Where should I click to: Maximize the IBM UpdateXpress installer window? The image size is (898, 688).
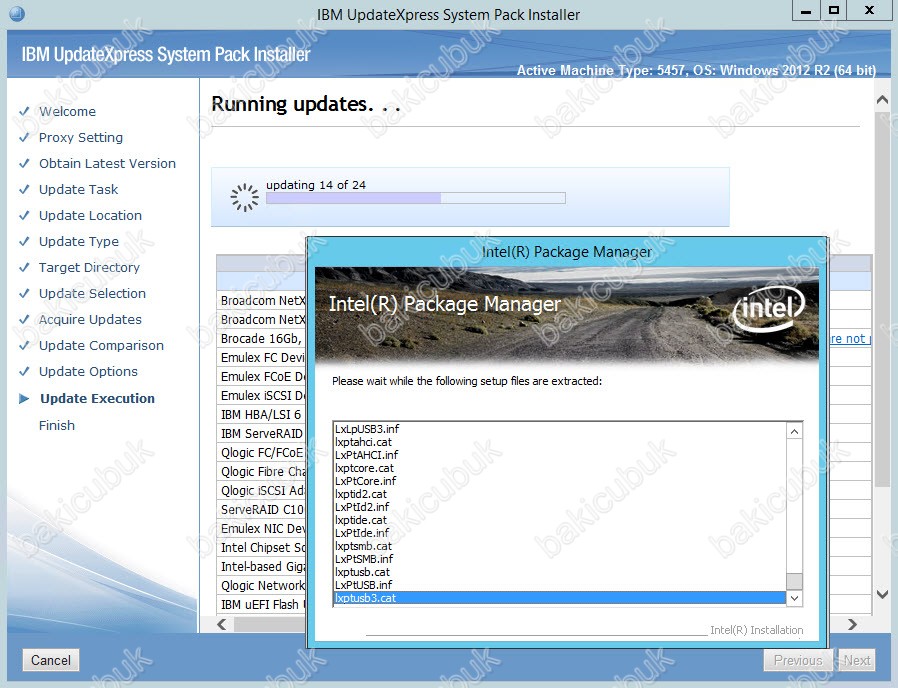click(834, 10)
